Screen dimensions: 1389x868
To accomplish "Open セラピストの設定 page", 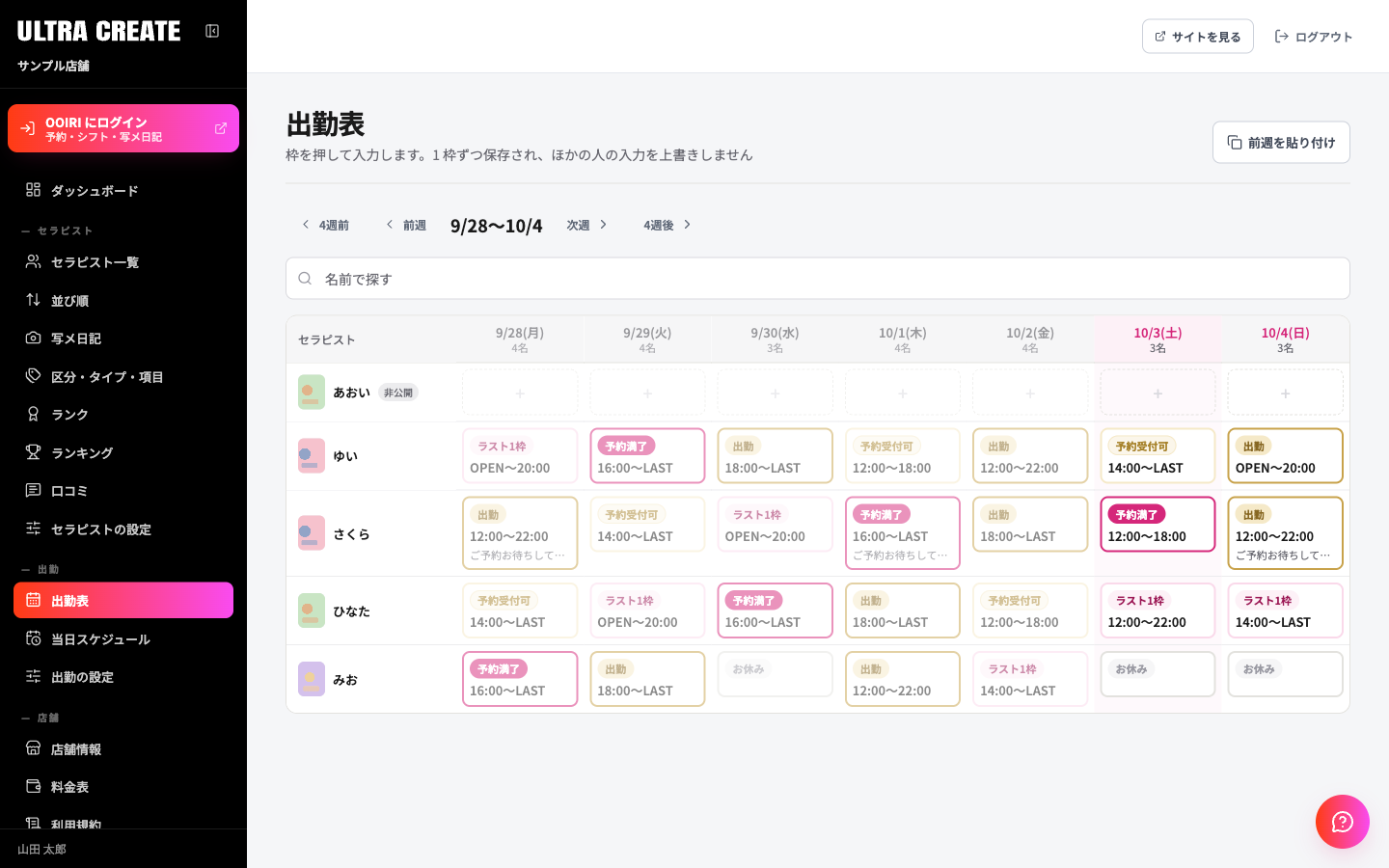I will (123, 529).
